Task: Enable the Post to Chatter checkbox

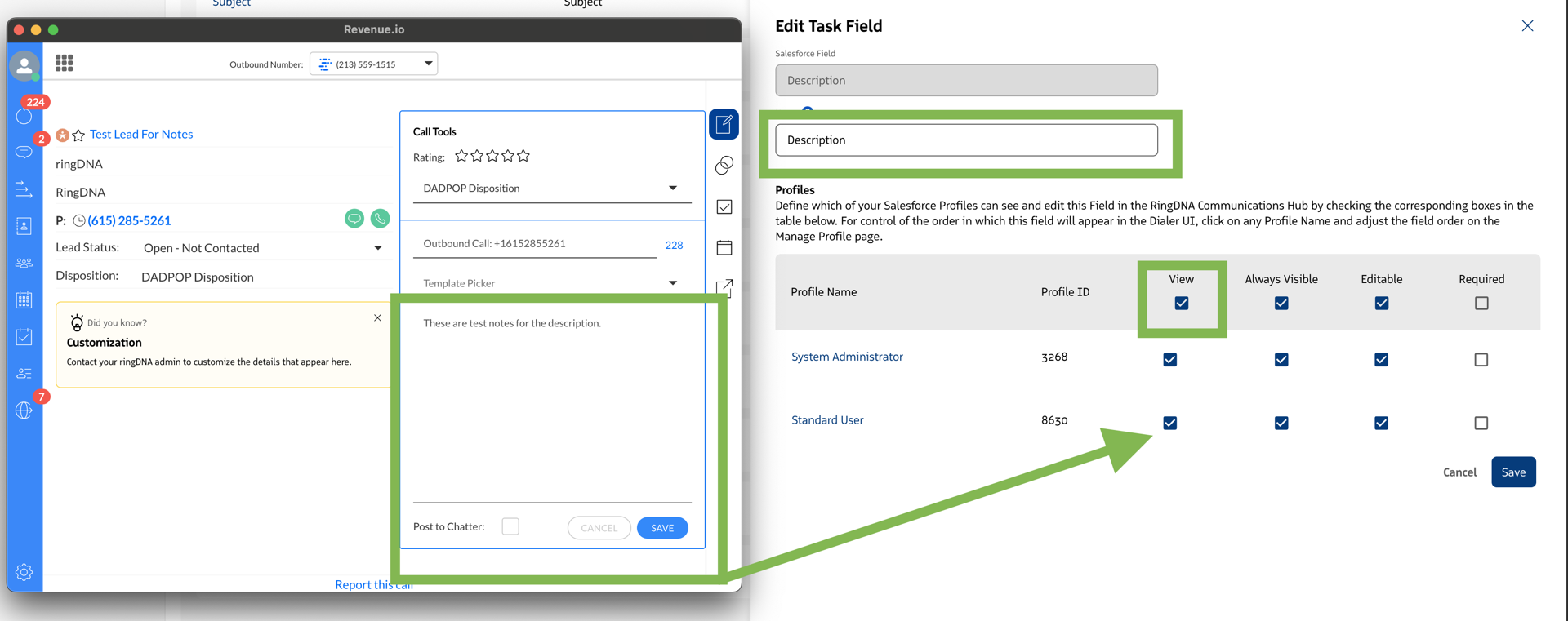Action: pos(510,526)
